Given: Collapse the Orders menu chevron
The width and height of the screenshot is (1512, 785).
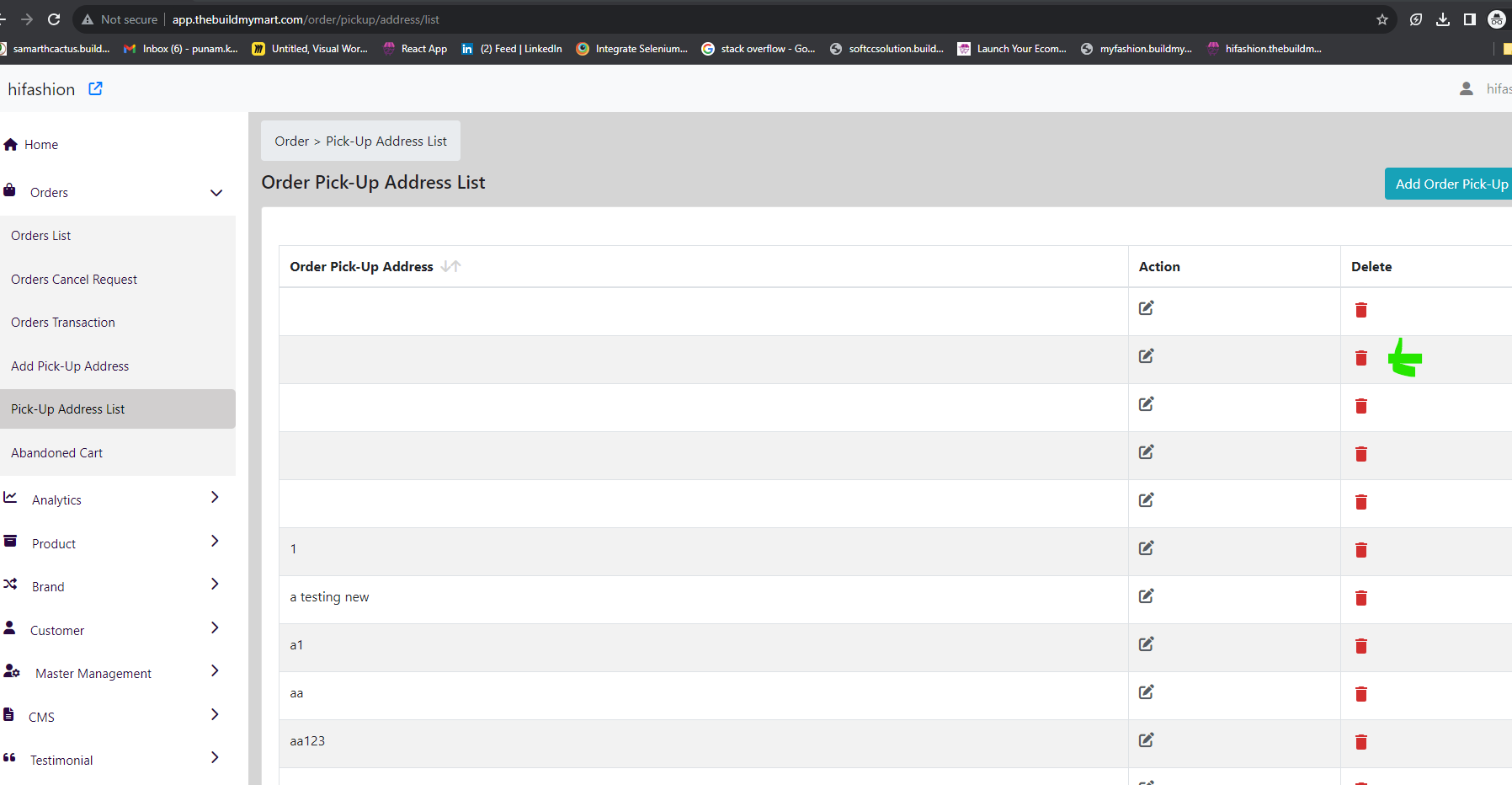Looking at the screenshot, I should 216,193.
